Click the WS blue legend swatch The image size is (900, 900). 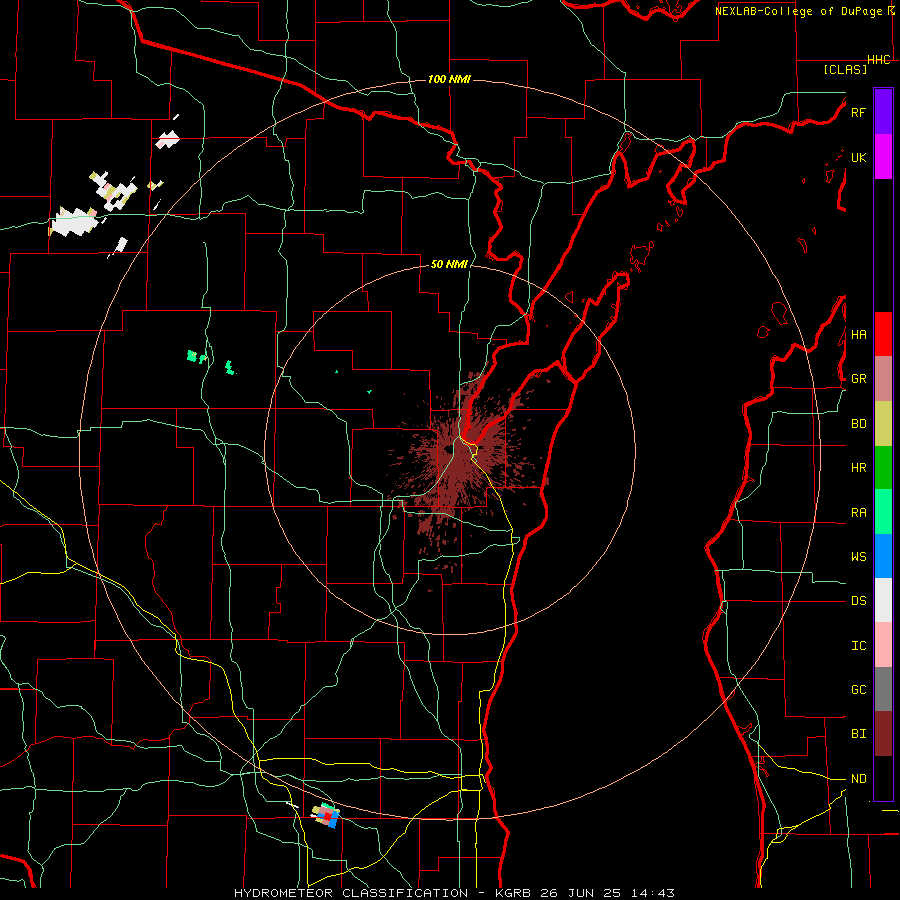[x=883, y=556]
